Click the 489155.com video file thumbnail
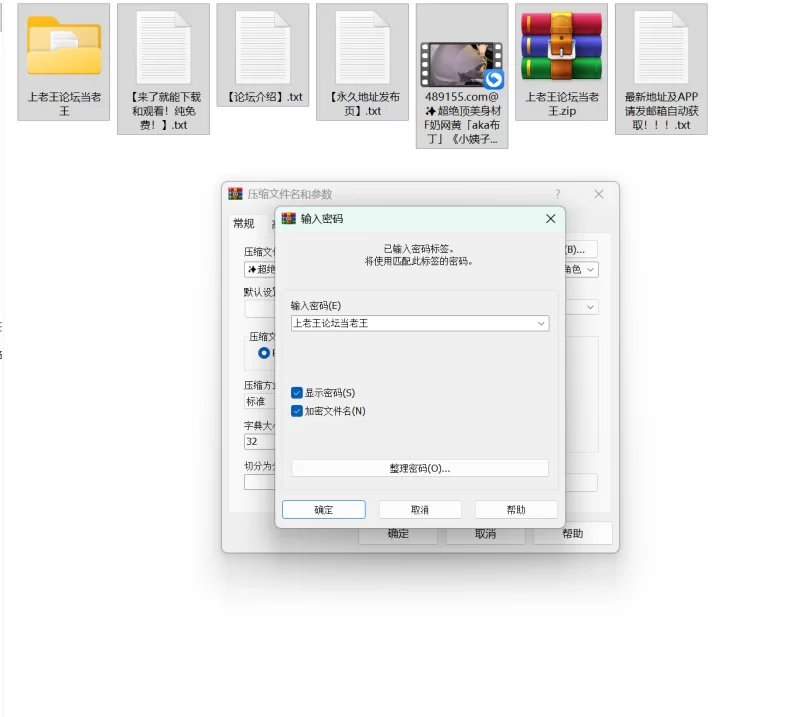Screen dimensions: 800x717 coord(461,64)
